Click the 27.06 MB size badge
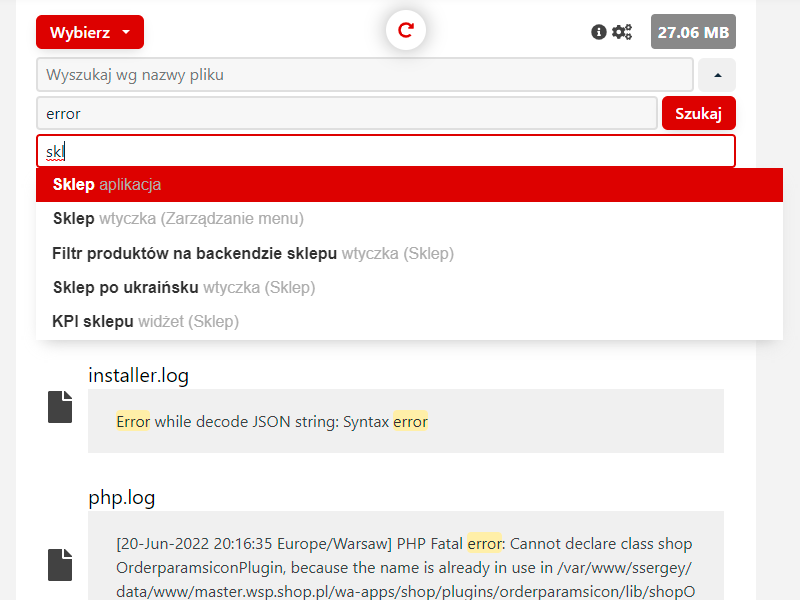The image size is (800, 600). (693, 32)
